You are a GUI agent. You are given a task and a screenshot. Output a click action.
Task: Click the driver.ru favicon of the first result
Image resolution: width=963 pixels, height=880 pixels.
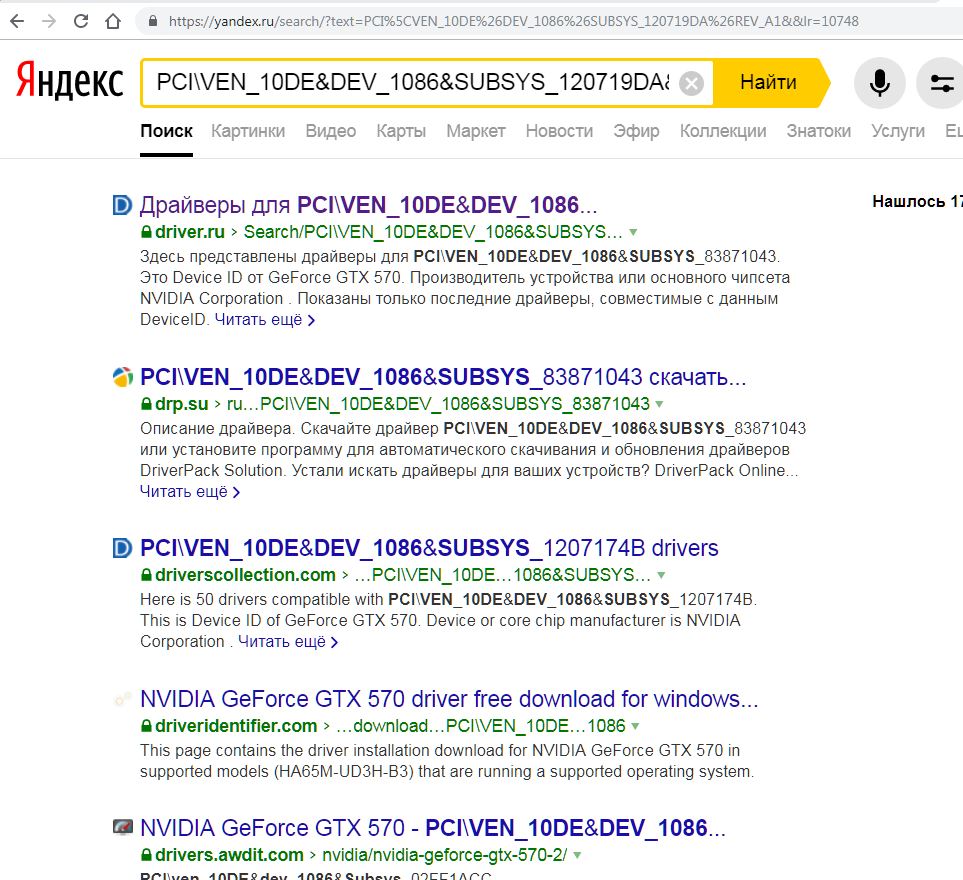tap(122, 205)
